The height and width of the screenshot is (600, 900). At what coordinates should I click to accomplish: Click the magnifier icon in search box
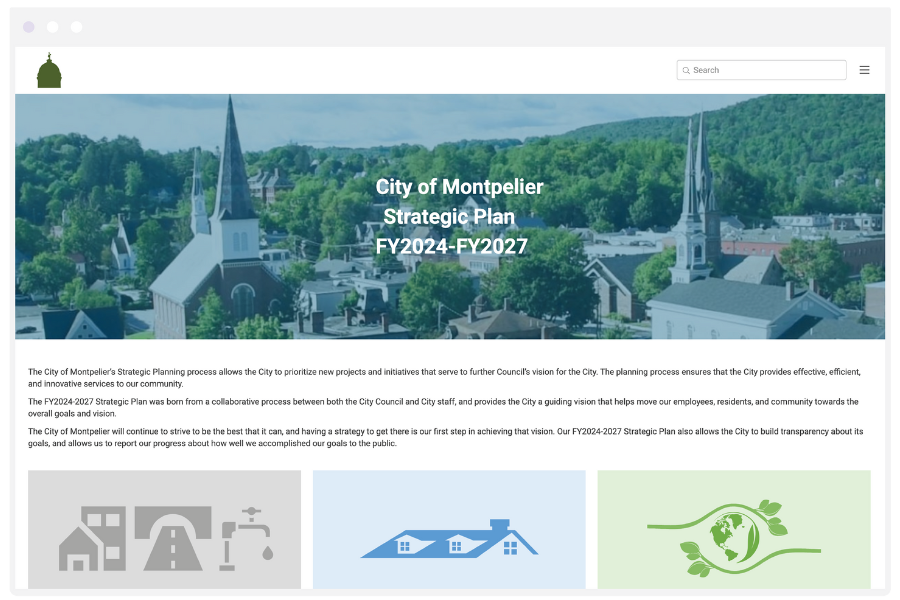click(686, 70)
